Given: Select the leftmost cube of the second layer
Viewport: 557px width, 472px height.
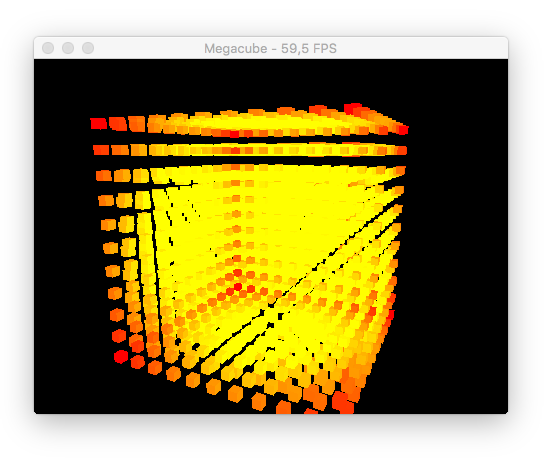Looking at the screenshot, I should 101,150.
